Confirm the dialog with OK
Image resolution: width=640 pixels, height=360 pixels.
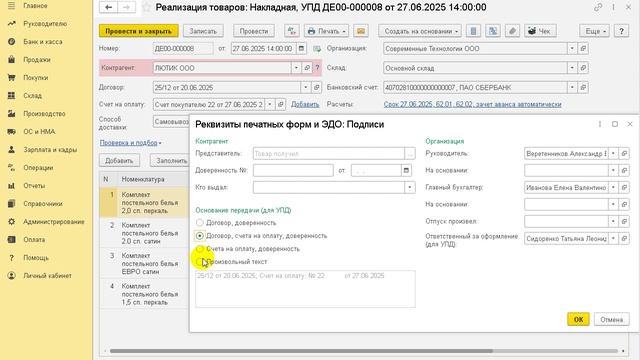click(578, 319)
